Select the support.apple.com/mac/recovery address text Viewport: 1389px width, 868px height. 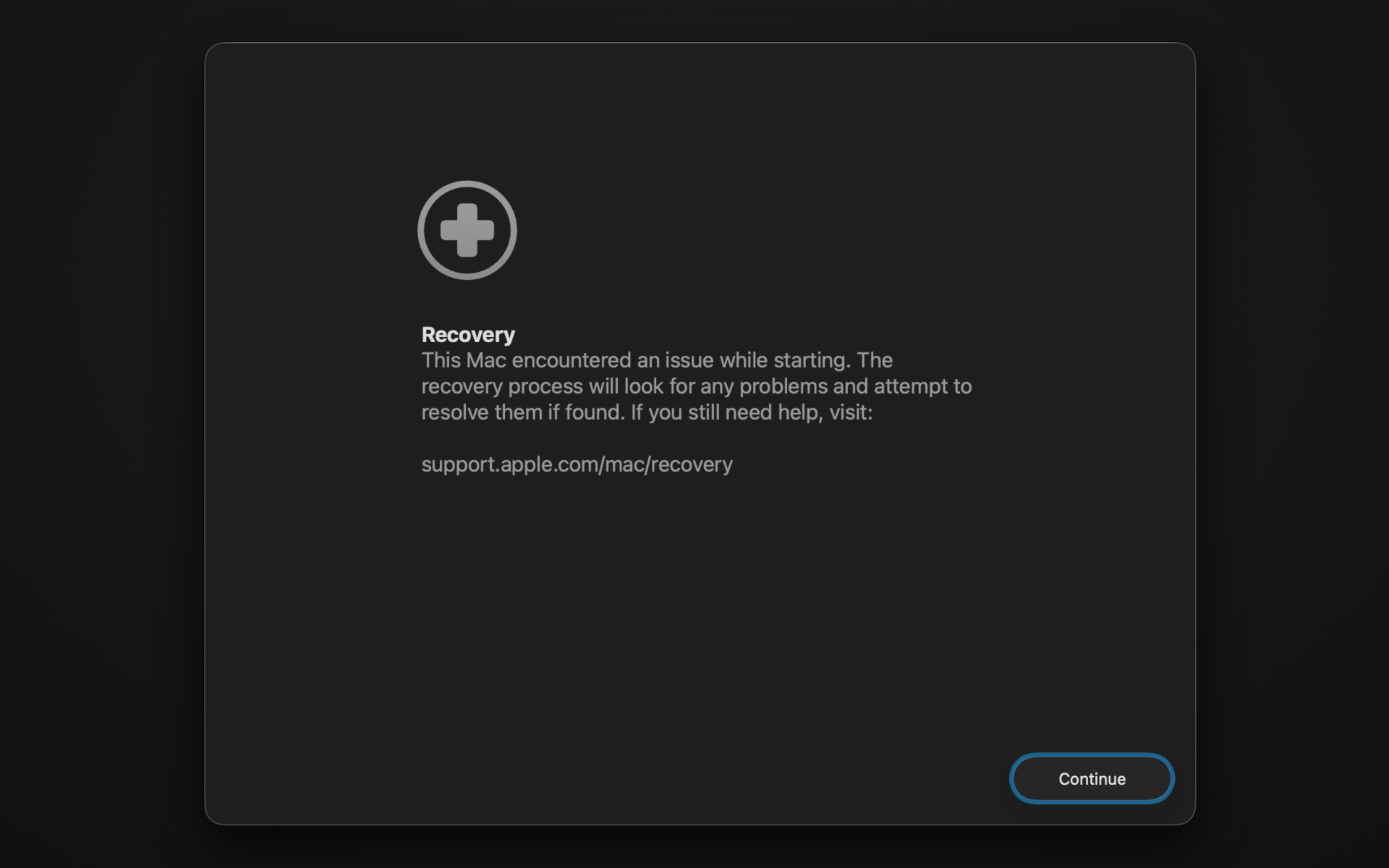coord(577,464)
